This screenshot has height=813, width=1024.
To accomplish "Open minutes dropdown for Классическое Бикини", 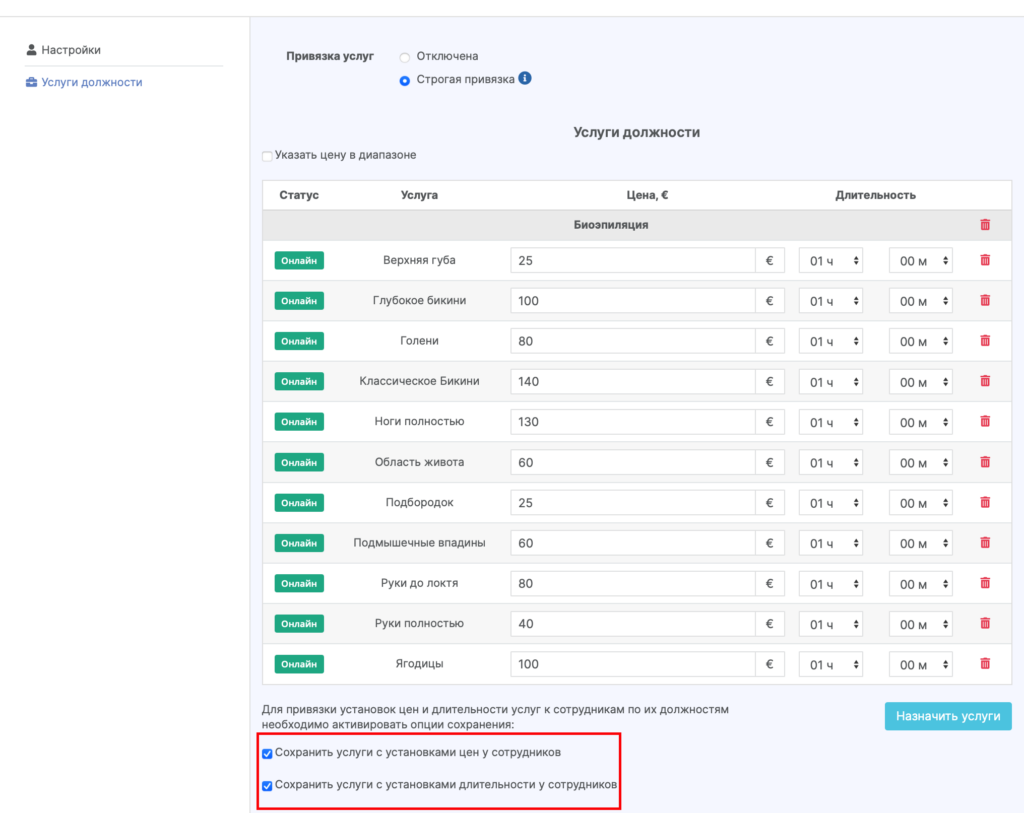I will point(920,382).
